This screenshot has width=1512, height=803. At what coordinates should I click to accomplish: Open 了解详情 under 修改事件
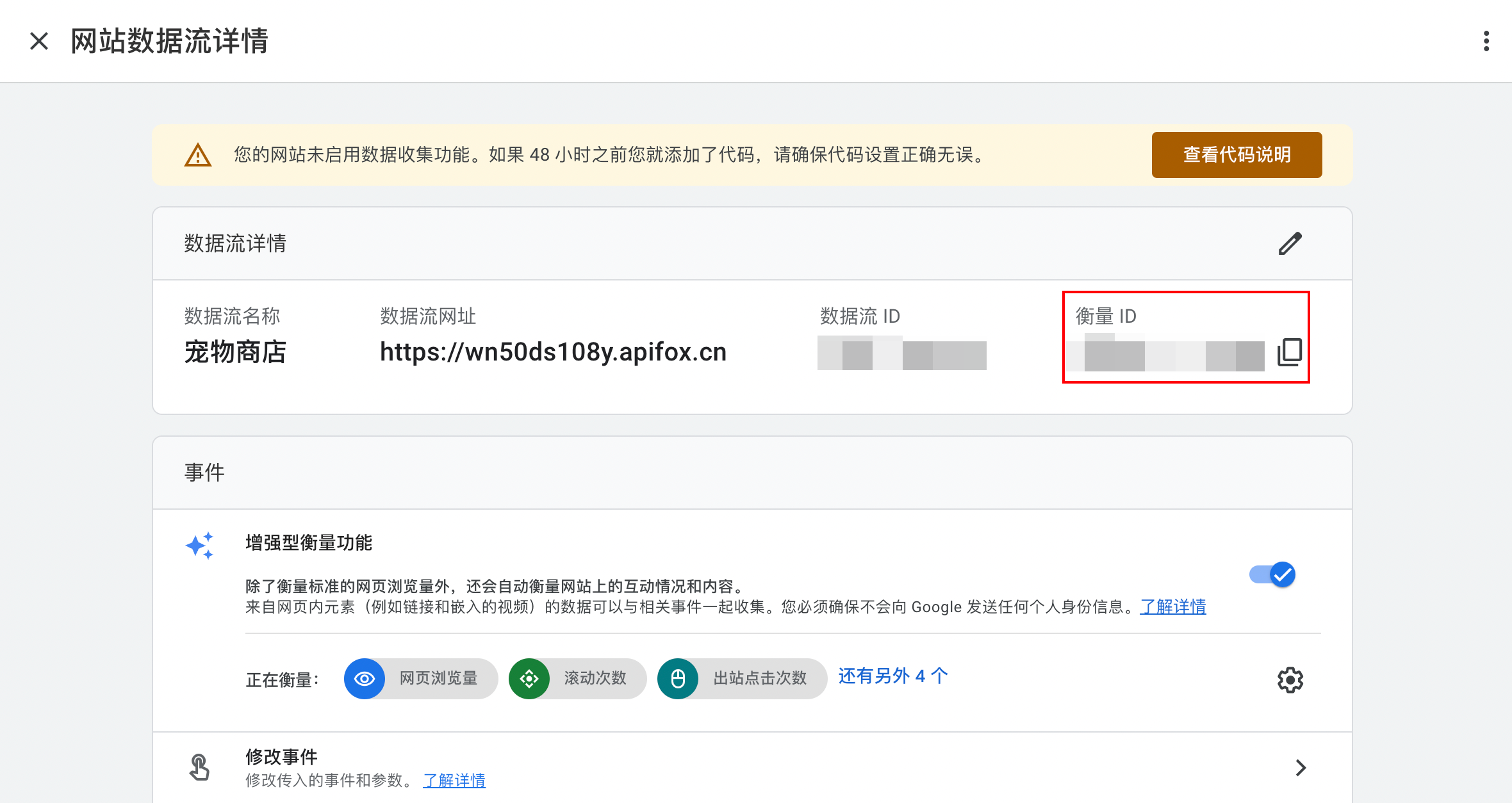(x=454, y=781)
